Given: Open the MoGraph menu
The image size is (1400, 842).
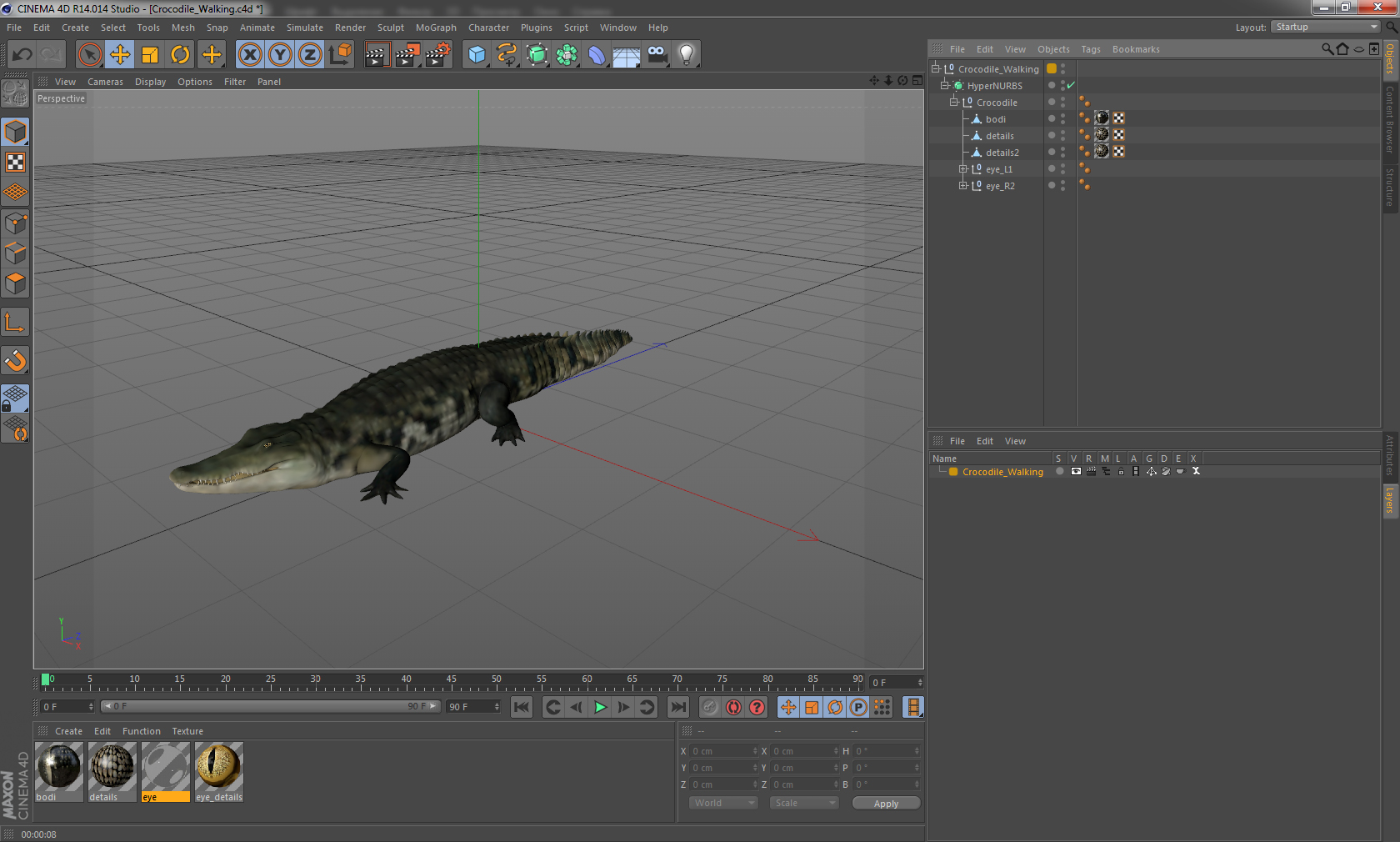Looking at the screenshot, I should [436, 28].
